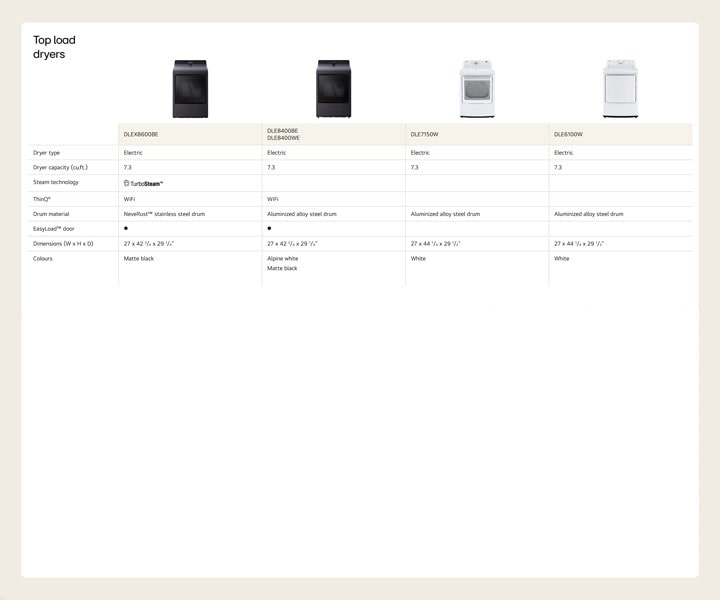Select DLE8400BE 'Aluminized alloy steel drum'
Viewport: 720px width, 600px height.
302,214
